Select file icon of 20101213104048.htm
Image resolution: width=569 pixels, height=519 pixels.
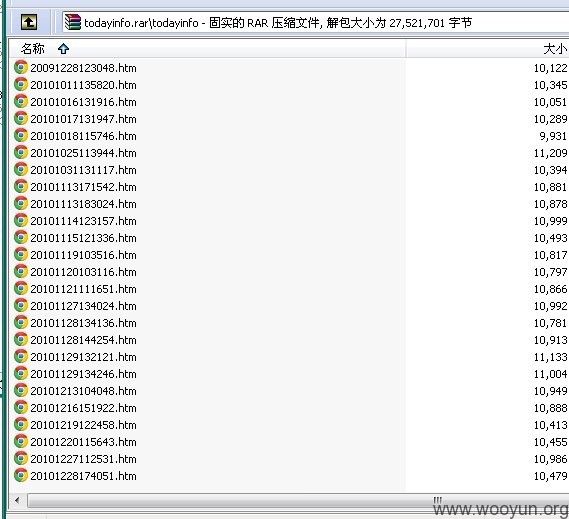tap(21, 391)
